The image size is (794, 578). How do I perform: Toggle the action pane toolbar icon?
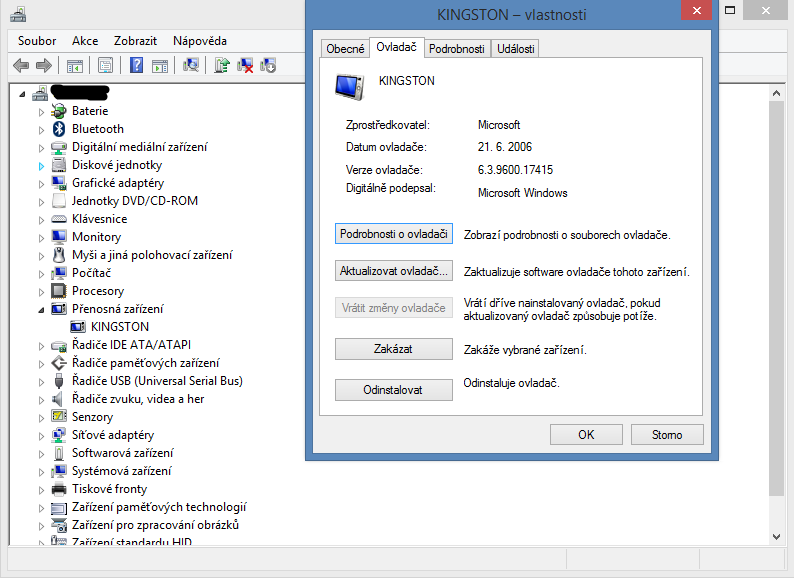[160, 65]
